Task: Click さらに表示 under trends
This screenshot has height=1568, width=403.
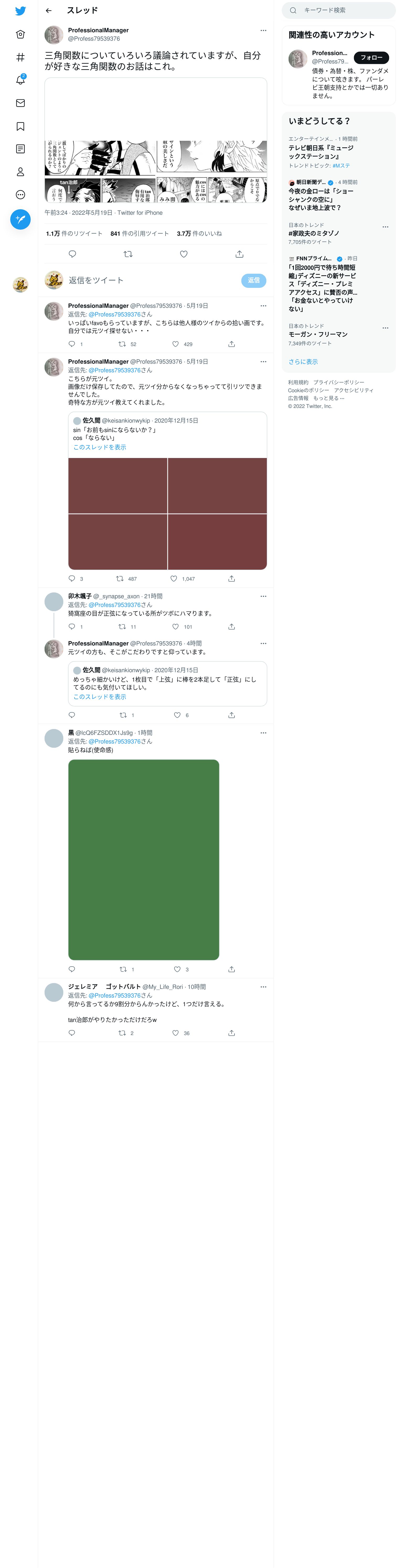Action: point(303,362)
